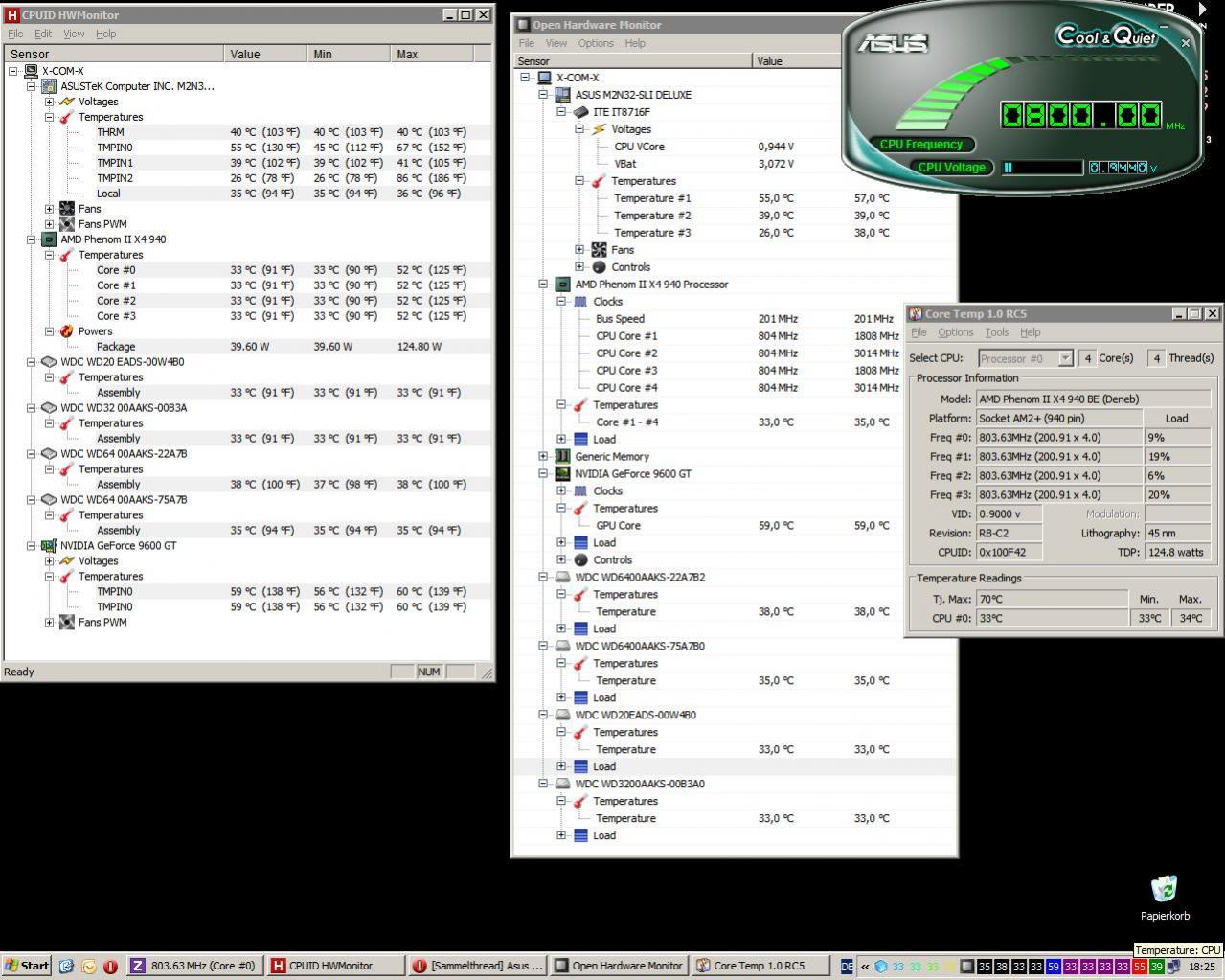Click the WDC WD32 00AAKS-00B3A drive icon in HWMonitor
Viewport: 1225px width, 980px height.
pyautogui.click(x=49, y=408)
